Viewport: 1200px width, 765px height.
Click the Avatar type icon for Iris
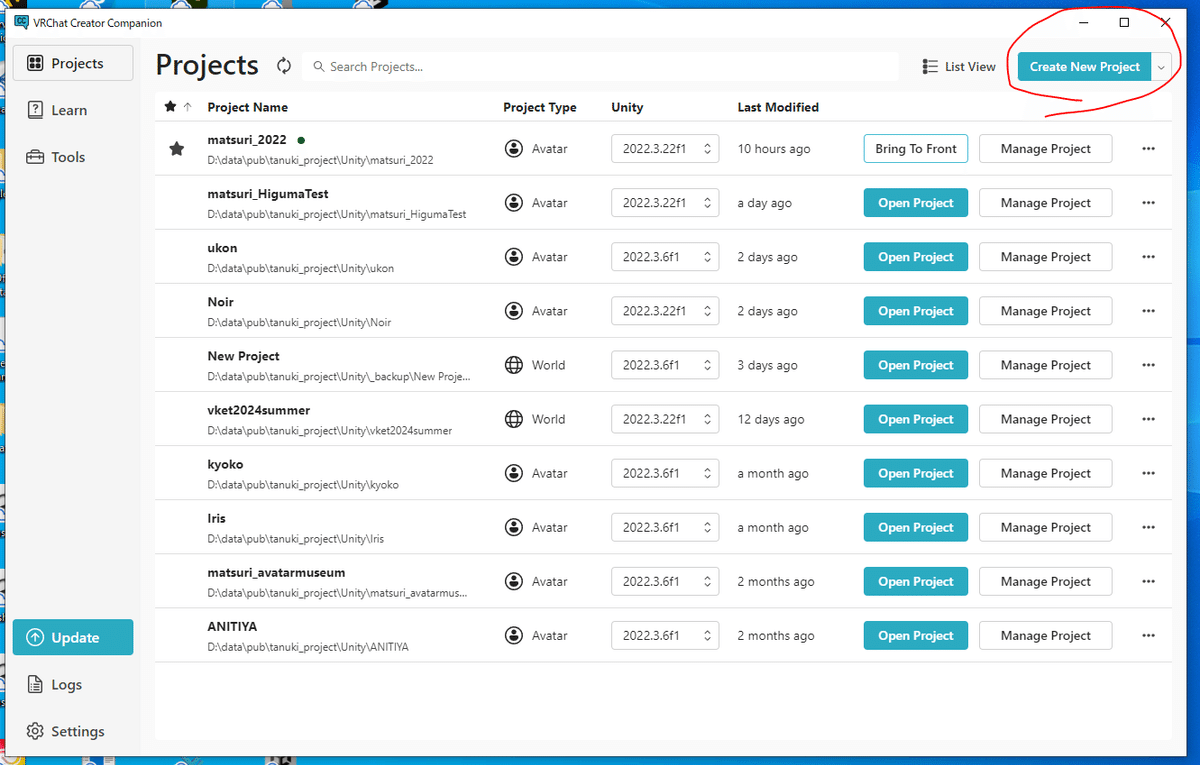pos(514,527)
